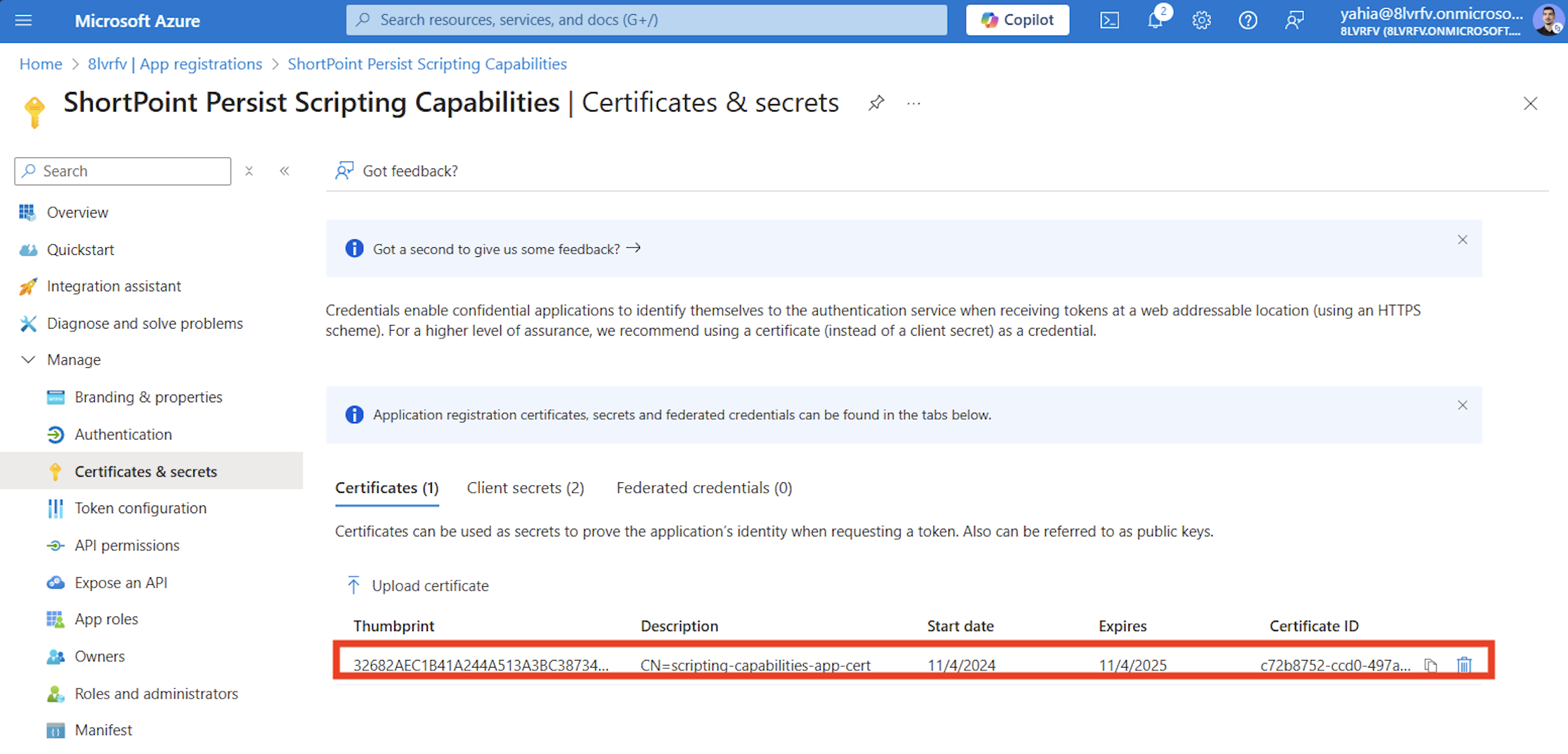
Task: Focus the global search resources box
Action: (x=646, y=20)
